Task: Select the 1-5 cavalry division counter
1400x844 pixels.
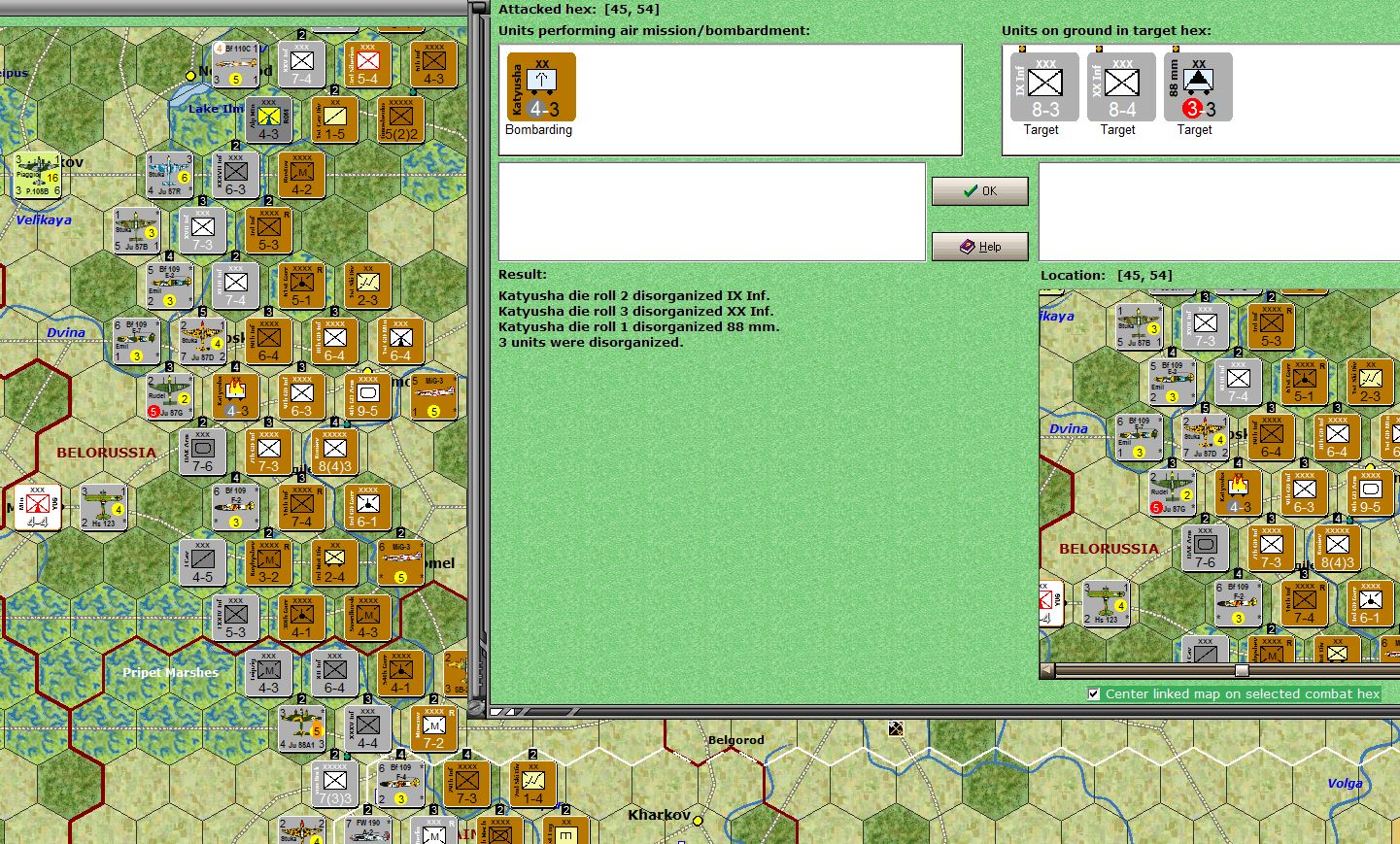Action: [x=335, y=119]
